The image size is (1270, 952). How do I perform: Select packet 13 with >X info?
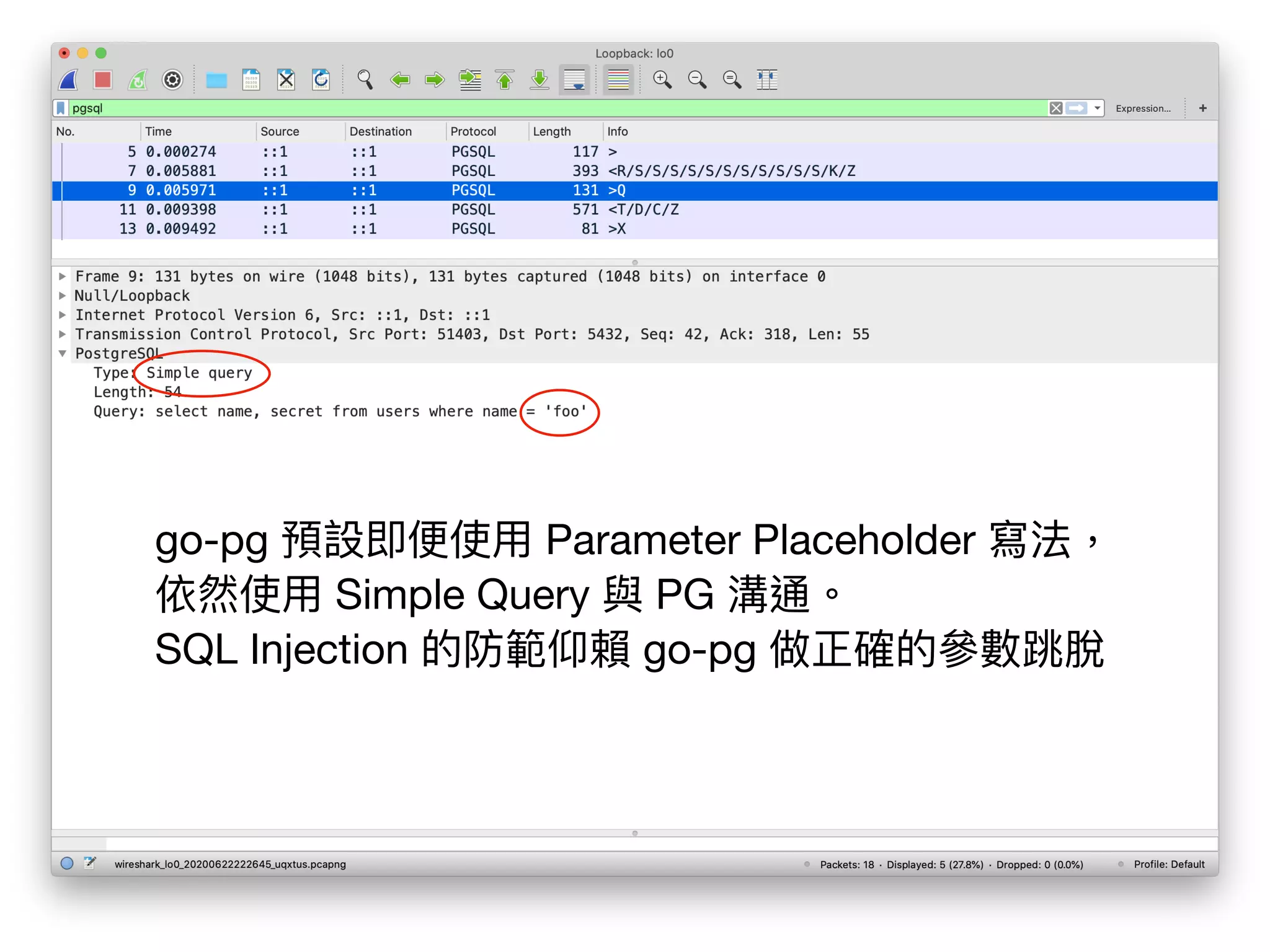click(x=635, y=229)
